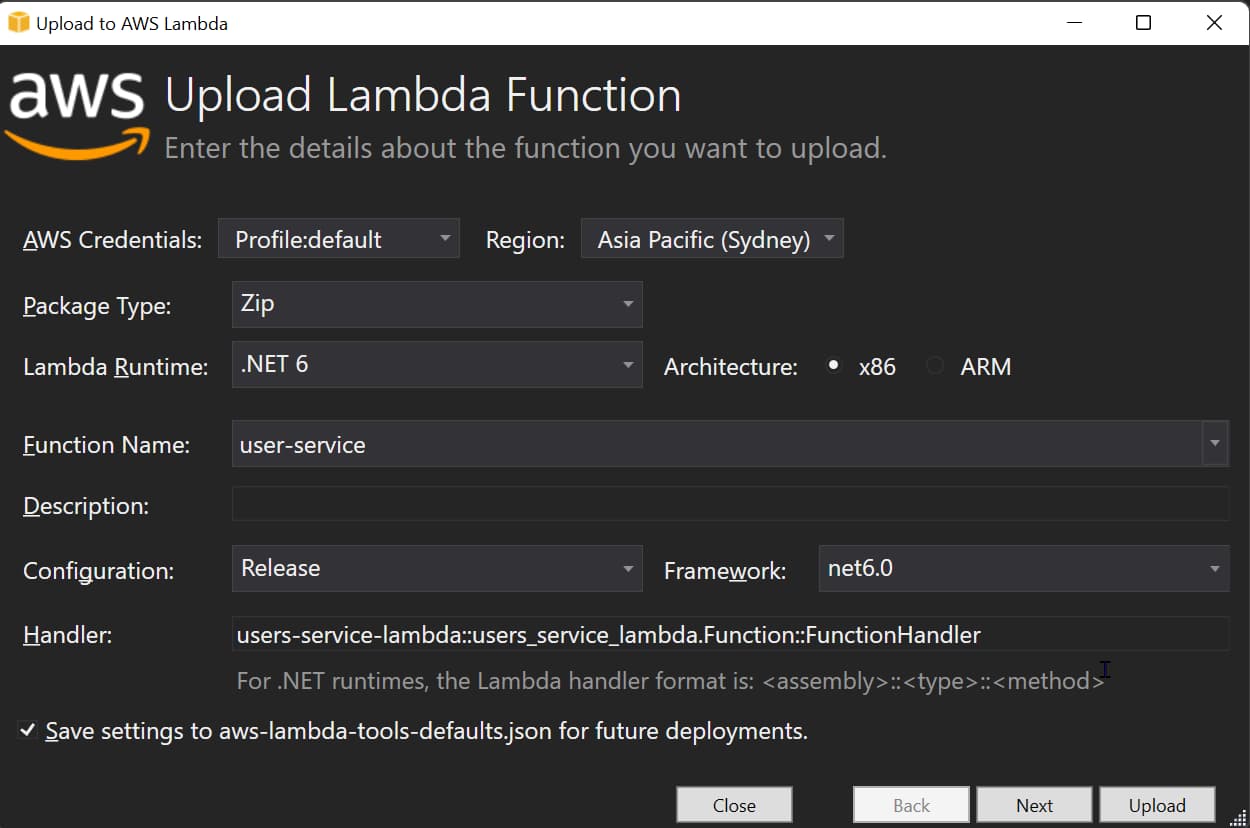Image resolution: width=1250 pixels, height=828 pixels.
Task: Click the Next button
Action: pos(1034,805)
